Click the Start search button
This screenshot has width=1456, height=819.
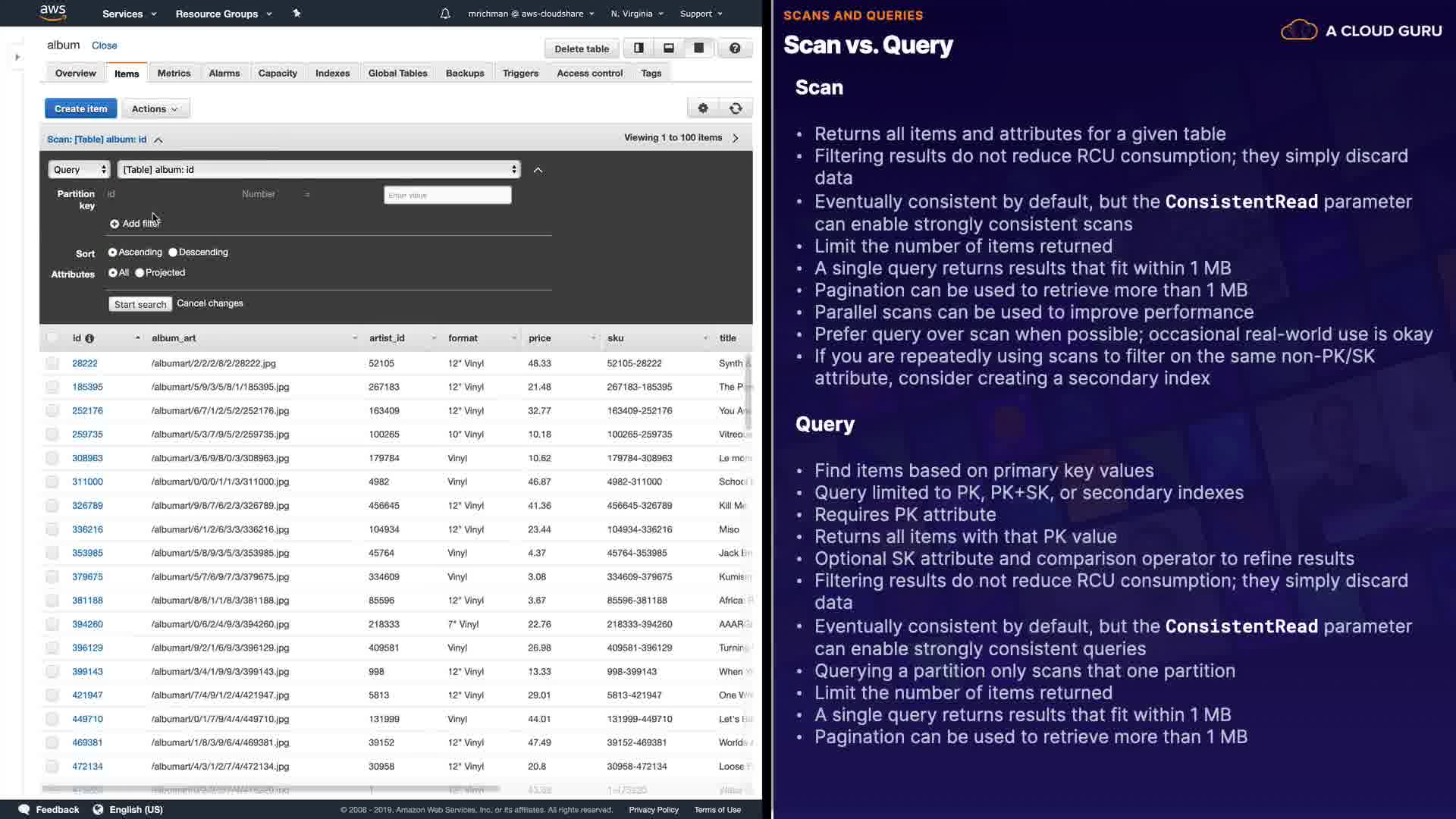click(140, 304)
